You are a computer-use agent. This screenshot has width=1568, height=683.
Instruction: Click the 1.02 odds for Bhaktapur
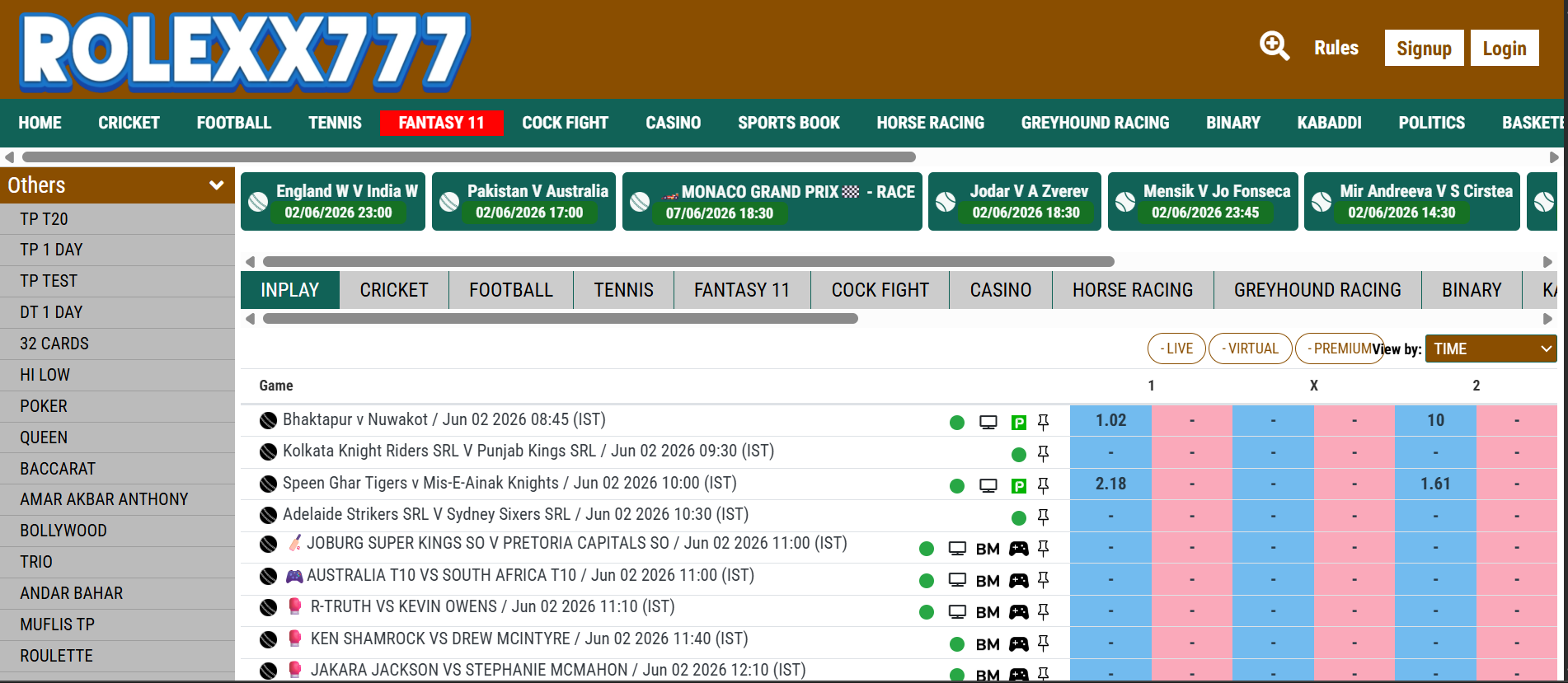(1110, 420)
